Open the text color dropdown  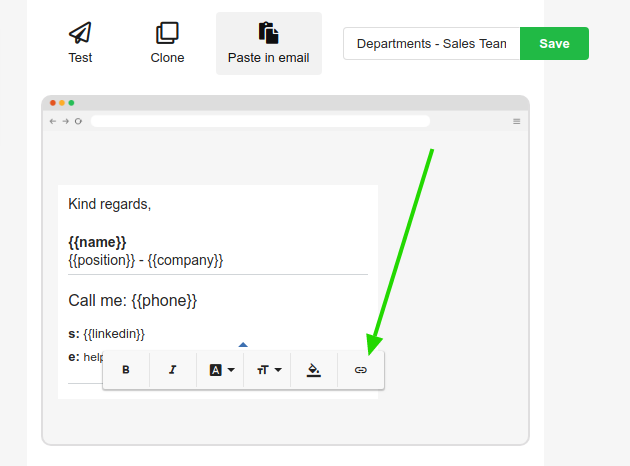coord(220,370)
